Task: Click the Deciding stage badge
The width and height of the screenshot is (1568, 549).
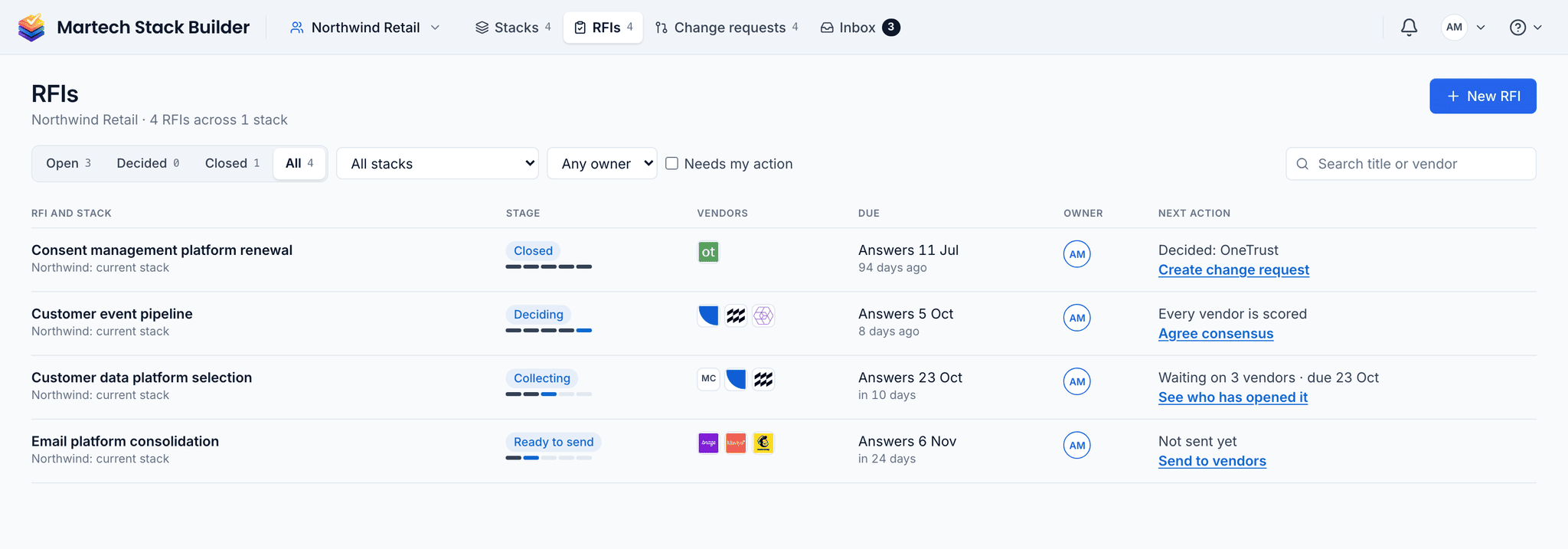Action: [x=538, y=314]
